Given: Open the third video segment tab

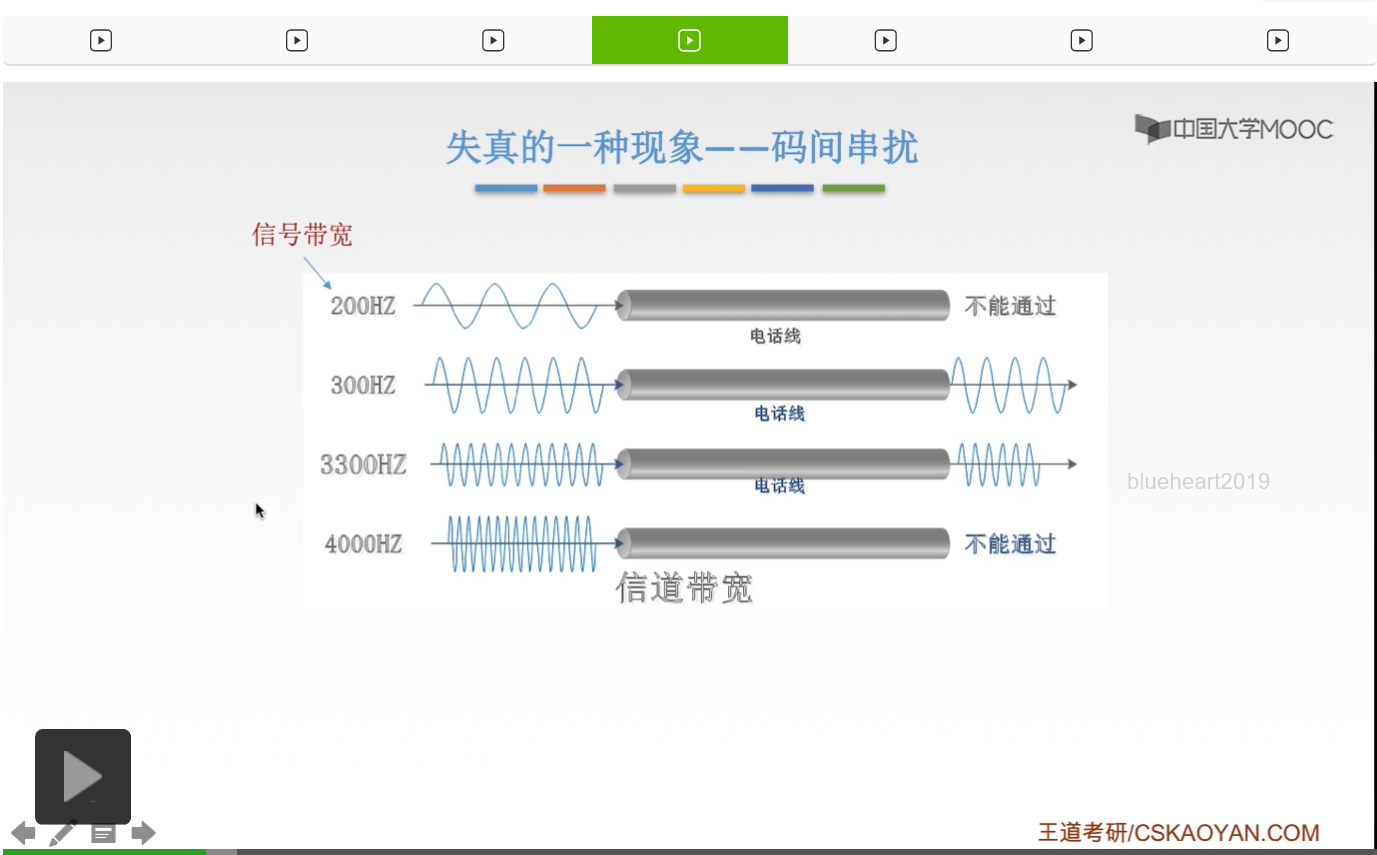Looking at the screenshot, I should (x=493, y=40).
